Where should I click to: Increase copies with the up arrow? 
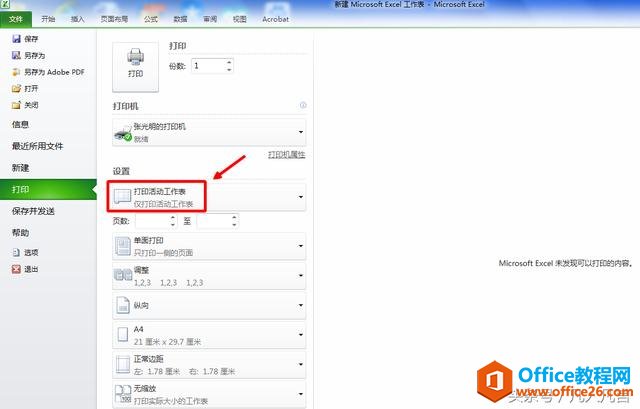pos(229,62)
